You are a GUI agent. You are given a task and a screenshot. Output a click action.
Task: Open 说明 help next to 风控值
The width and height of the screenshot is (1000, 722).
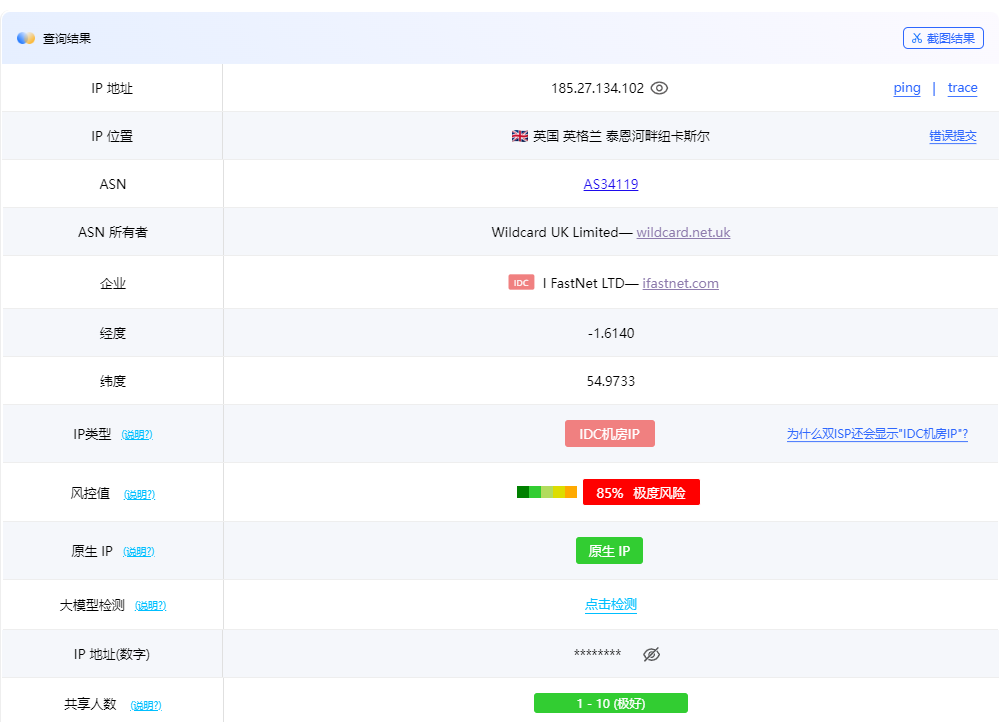point(139,494)
